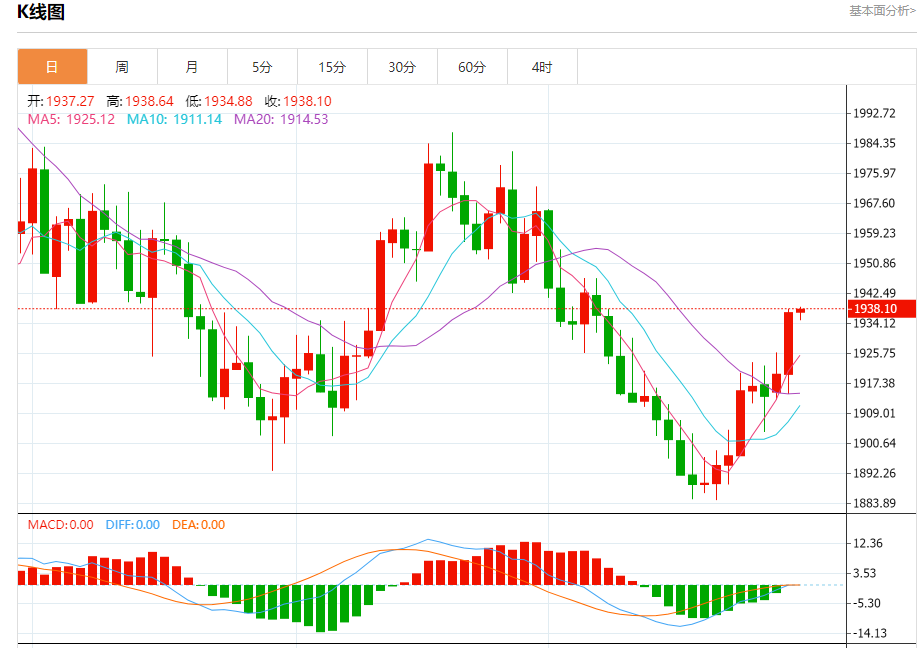This screenshot has width=923, height=648.
Task: Click the 1883.89 axis label
Action: coord(874,503)
